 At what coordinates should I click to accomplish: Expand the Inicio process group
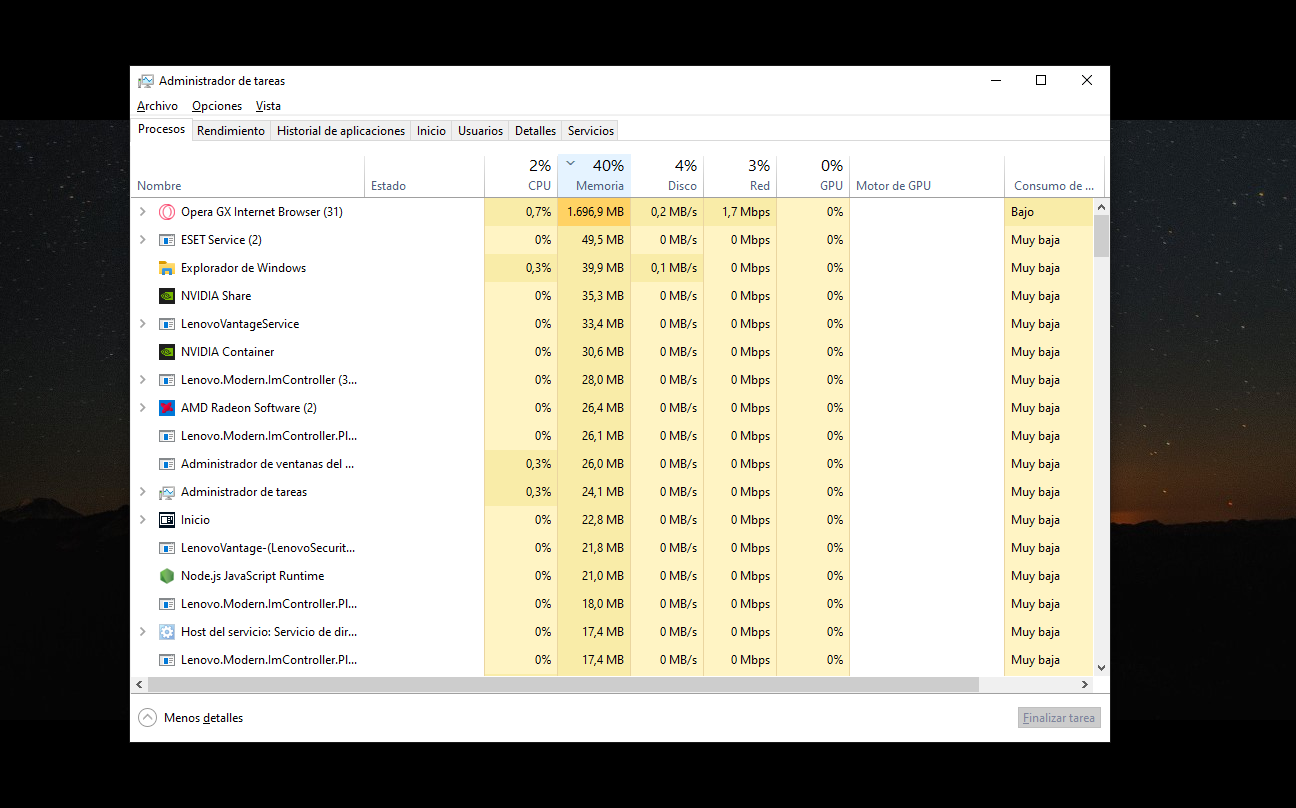point(142,520)
